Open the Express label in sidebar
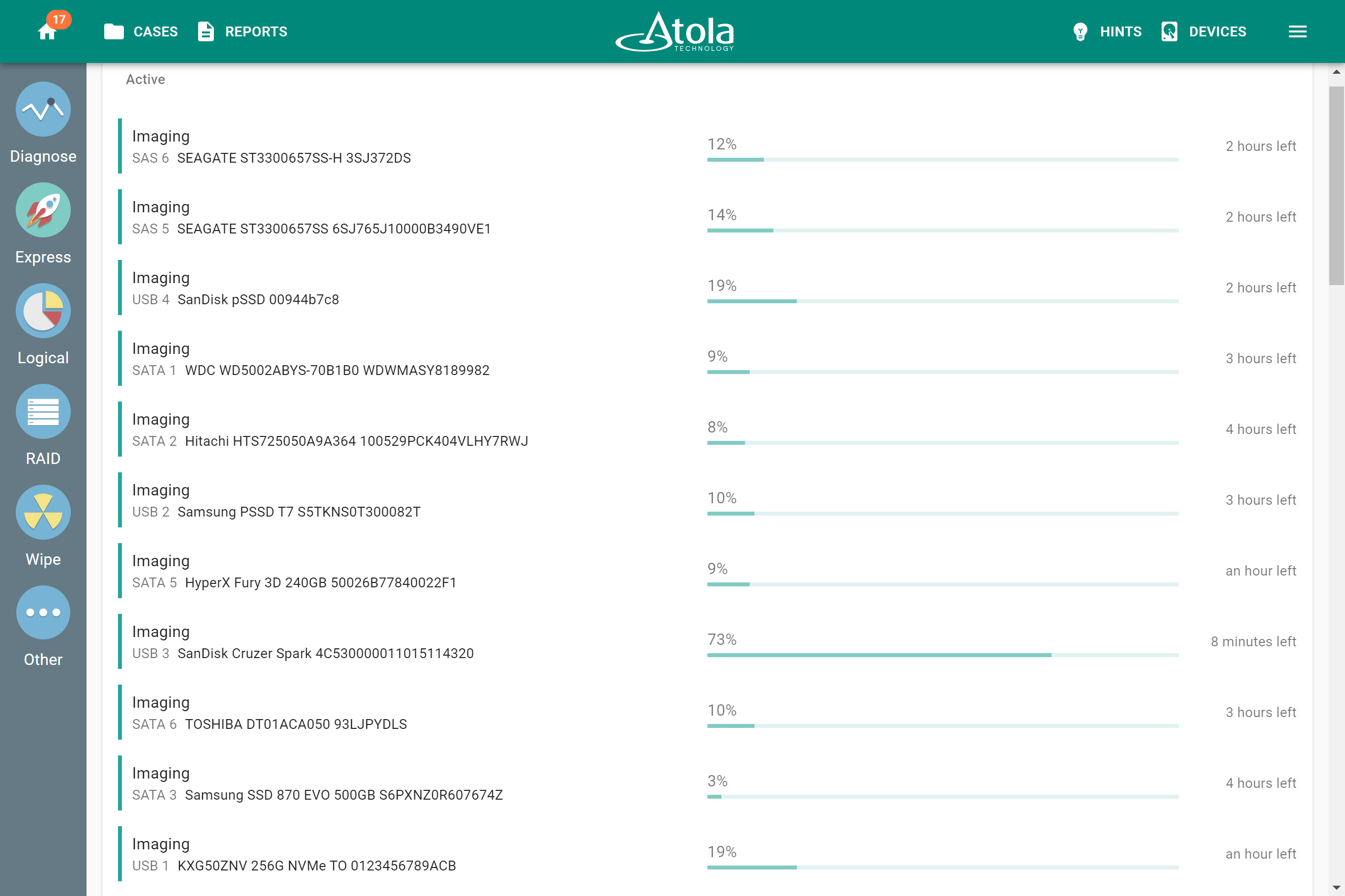Screen dimensions: 1345x896 point(43,257)
